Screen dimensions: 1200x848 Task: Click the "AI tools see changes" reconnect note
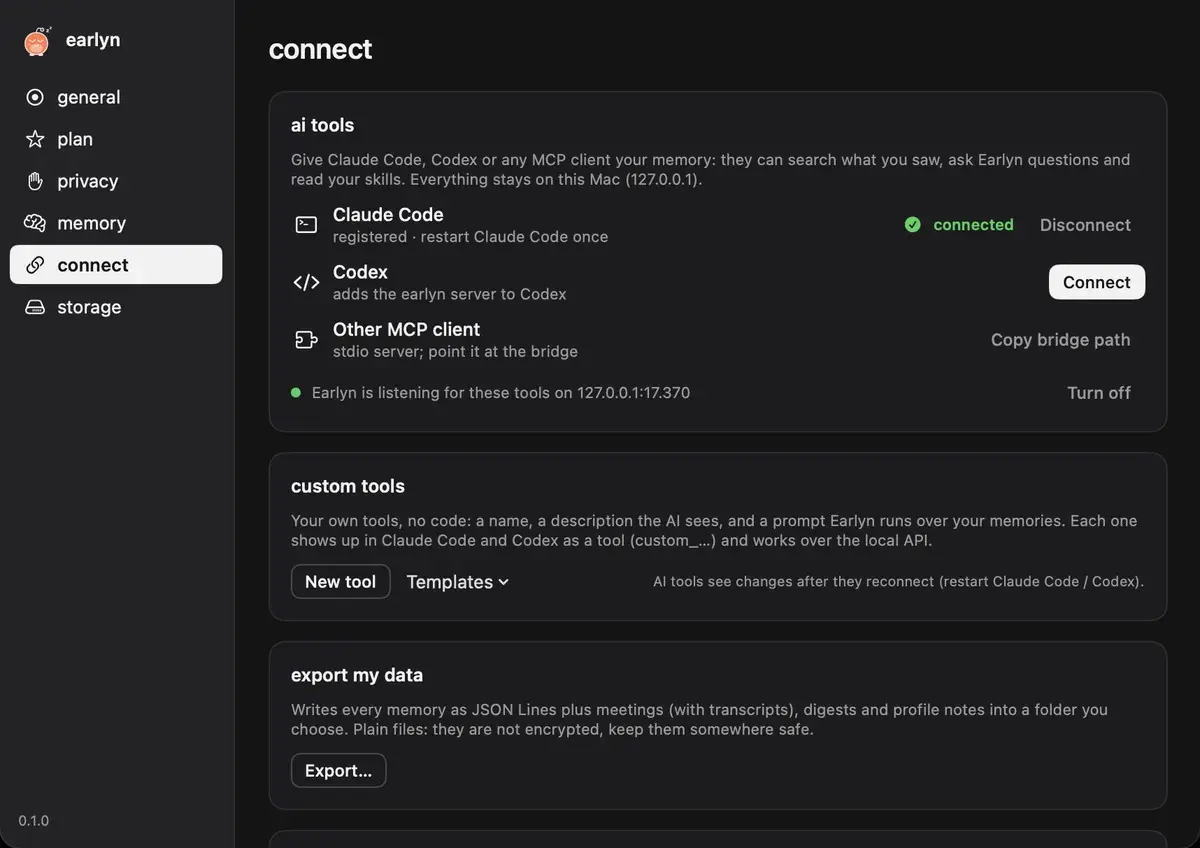coord(898,581)
